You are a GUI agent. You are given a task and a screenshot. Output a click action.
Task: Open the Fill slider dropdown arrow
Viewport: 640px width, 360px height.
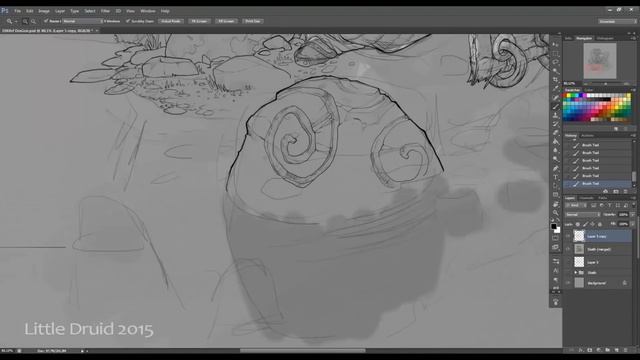[632, 224]
